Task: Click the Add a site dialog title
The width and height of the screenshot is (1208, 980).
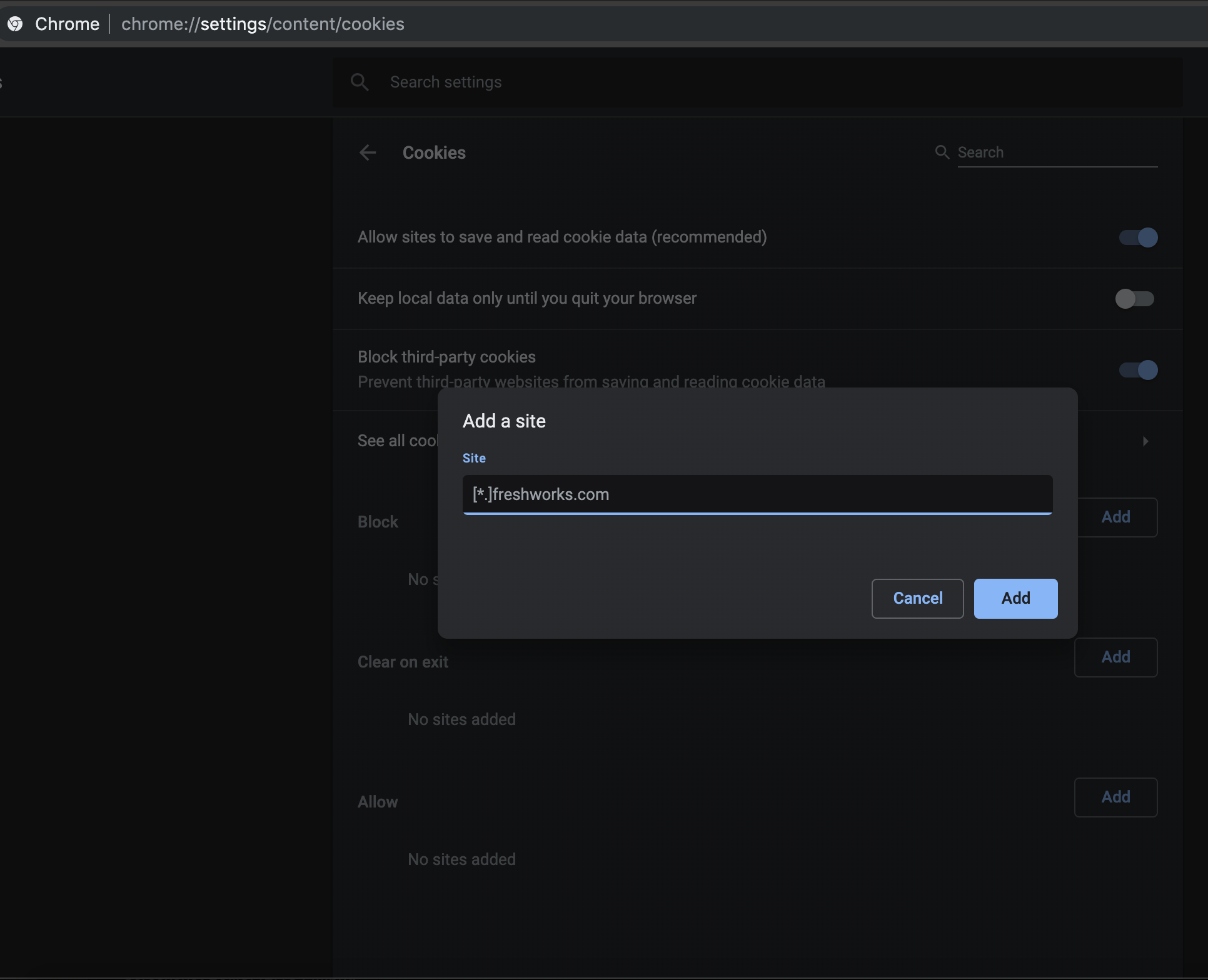Action: point(504,421)
